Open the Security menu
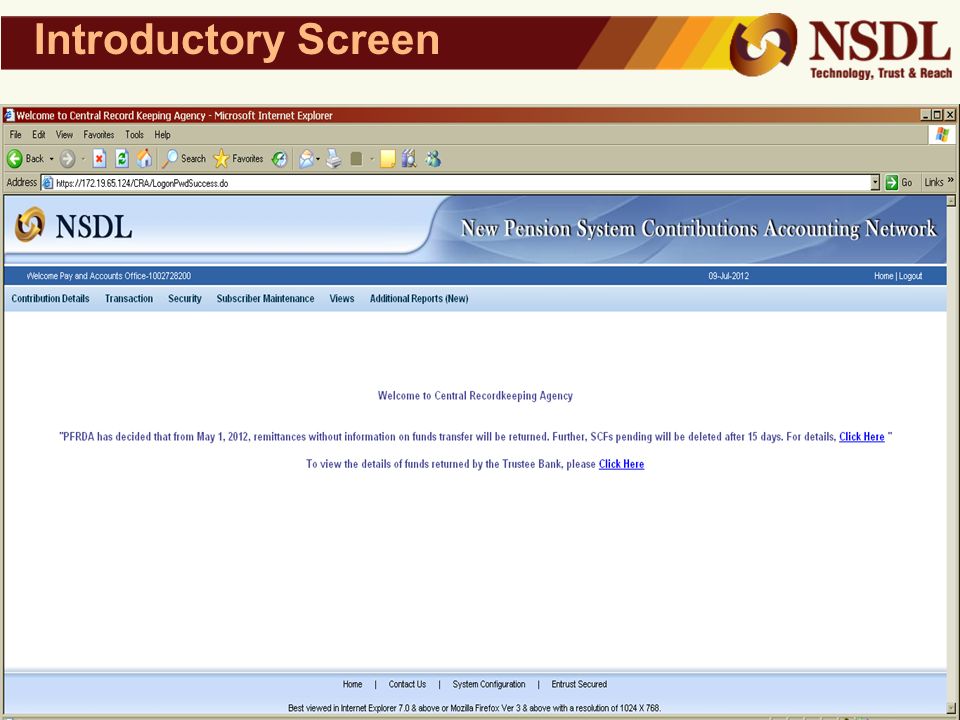The height and width of the screenshot is (720, 960). pos(185,299)
